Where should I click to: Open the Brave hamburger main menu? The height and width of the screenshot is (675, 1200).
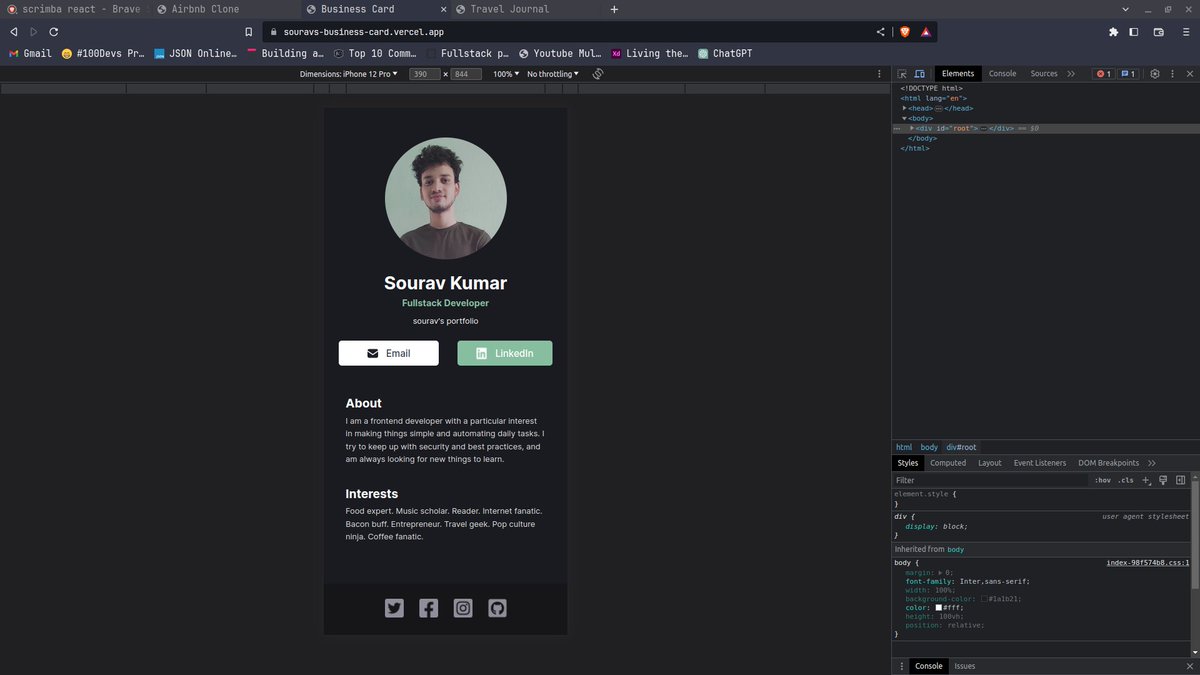click(x=1185, y=32)
